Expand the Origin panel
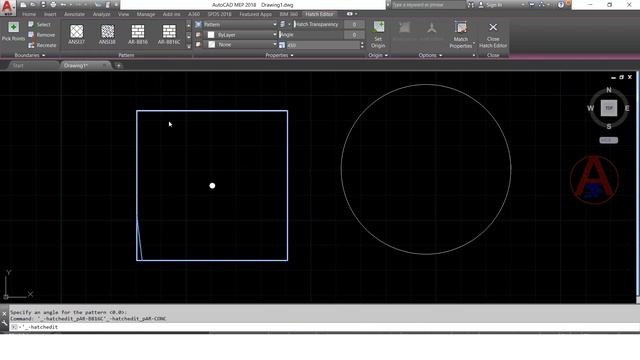The height and width of the screenshot is (360, 640). [378, 55]
